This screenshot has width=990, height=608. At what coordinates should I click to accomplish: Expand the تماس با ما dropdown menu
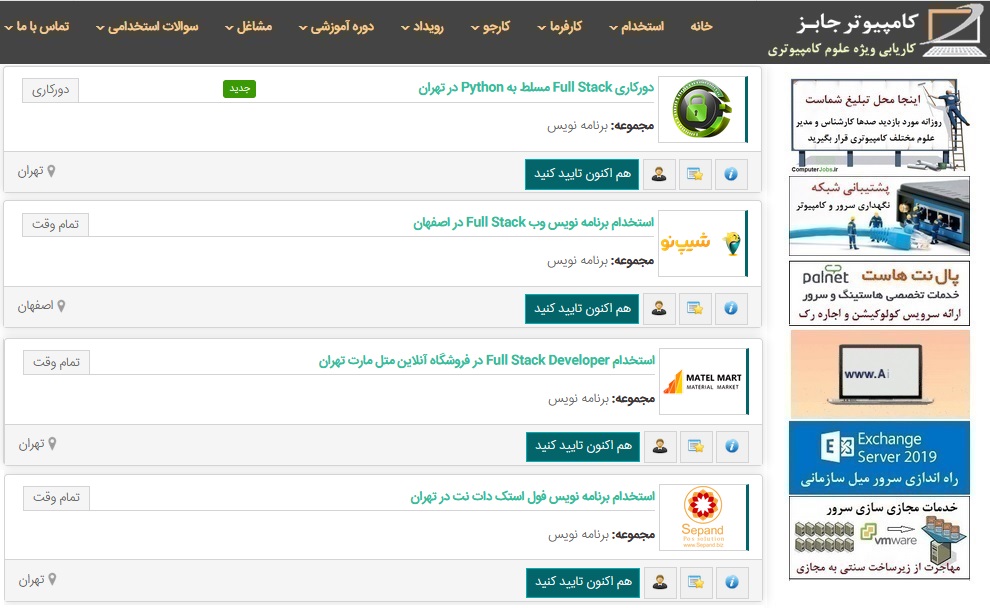point(37,27)
